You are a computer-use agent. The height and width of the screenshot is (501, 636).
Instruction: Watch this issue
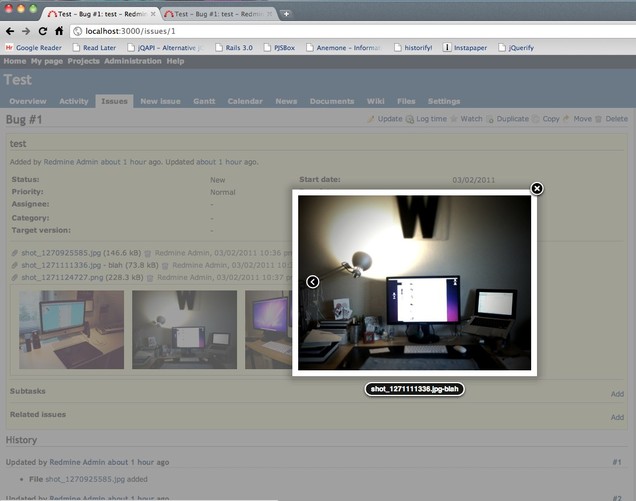pos(466,119)
